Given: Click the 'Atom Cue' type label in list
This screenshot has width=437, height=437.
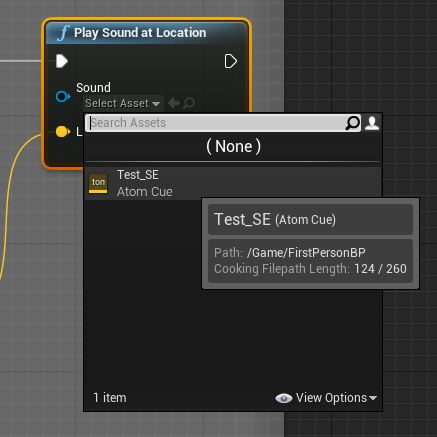Looking at the screenshot, I should 145,192.
